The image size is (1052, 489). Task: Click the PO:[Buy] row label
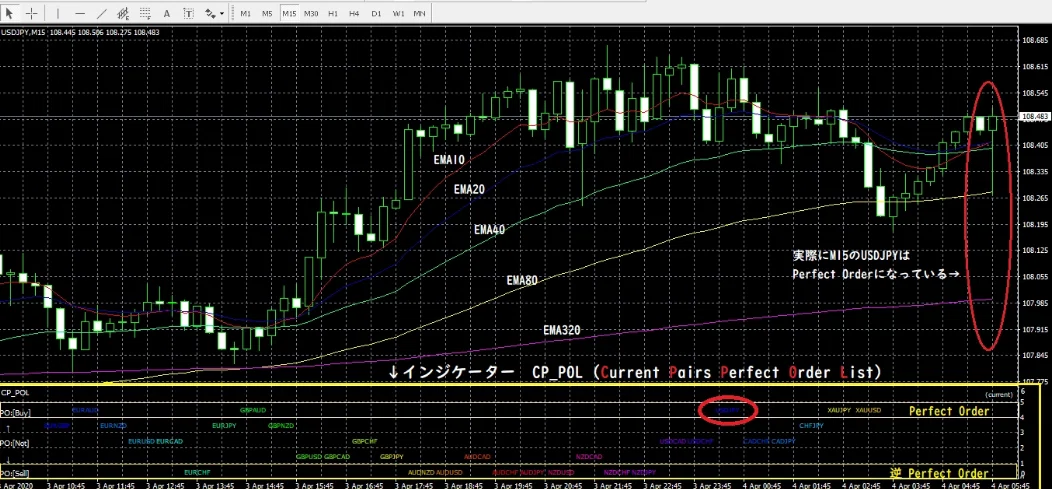(x=15, y=412)
